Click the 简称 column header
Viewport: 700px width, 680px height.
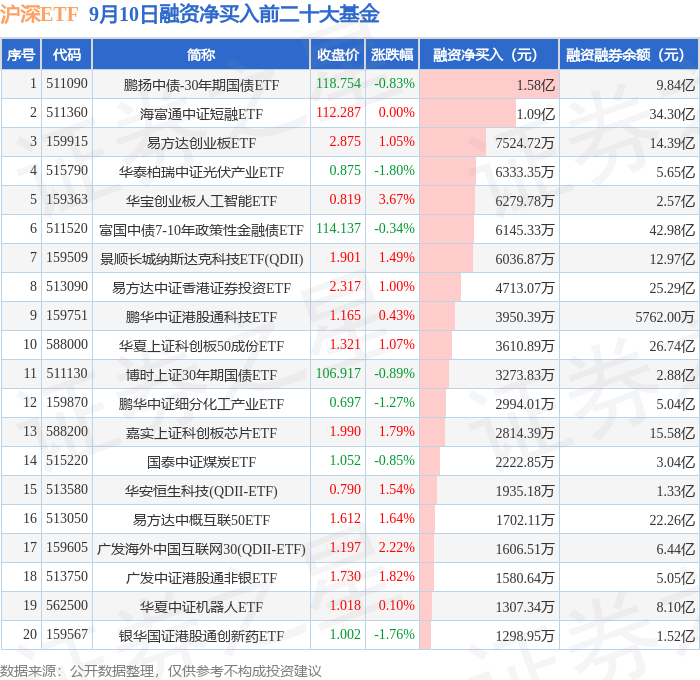(201, 54)
